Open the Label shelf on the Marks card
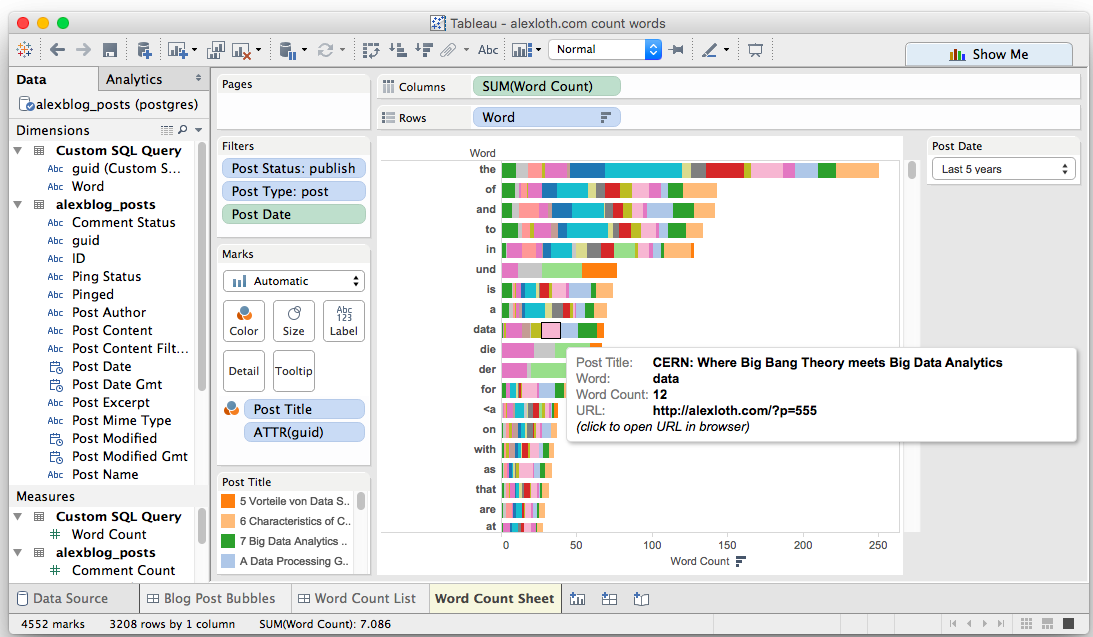1093x637 pixels. tap(343, 320)
